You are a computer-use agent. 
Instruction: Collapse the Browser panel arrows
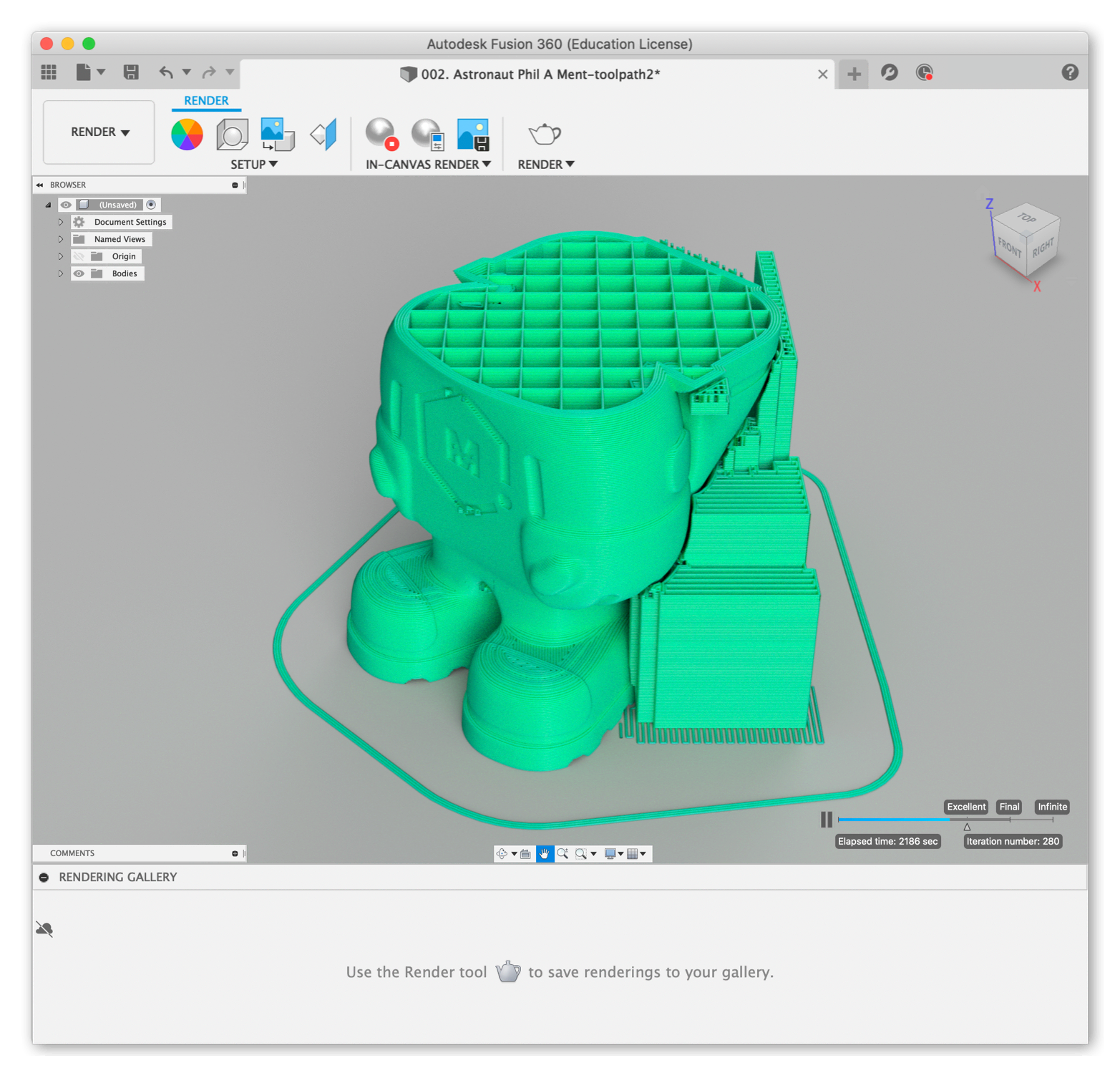coord(40,185)
